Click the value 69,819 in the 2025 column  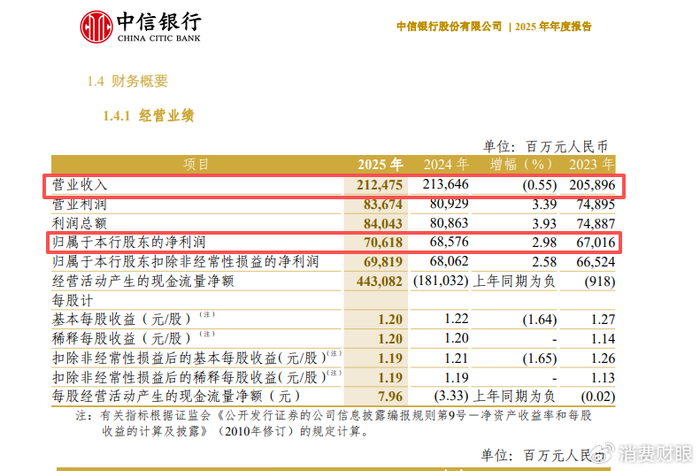point(383,262)
